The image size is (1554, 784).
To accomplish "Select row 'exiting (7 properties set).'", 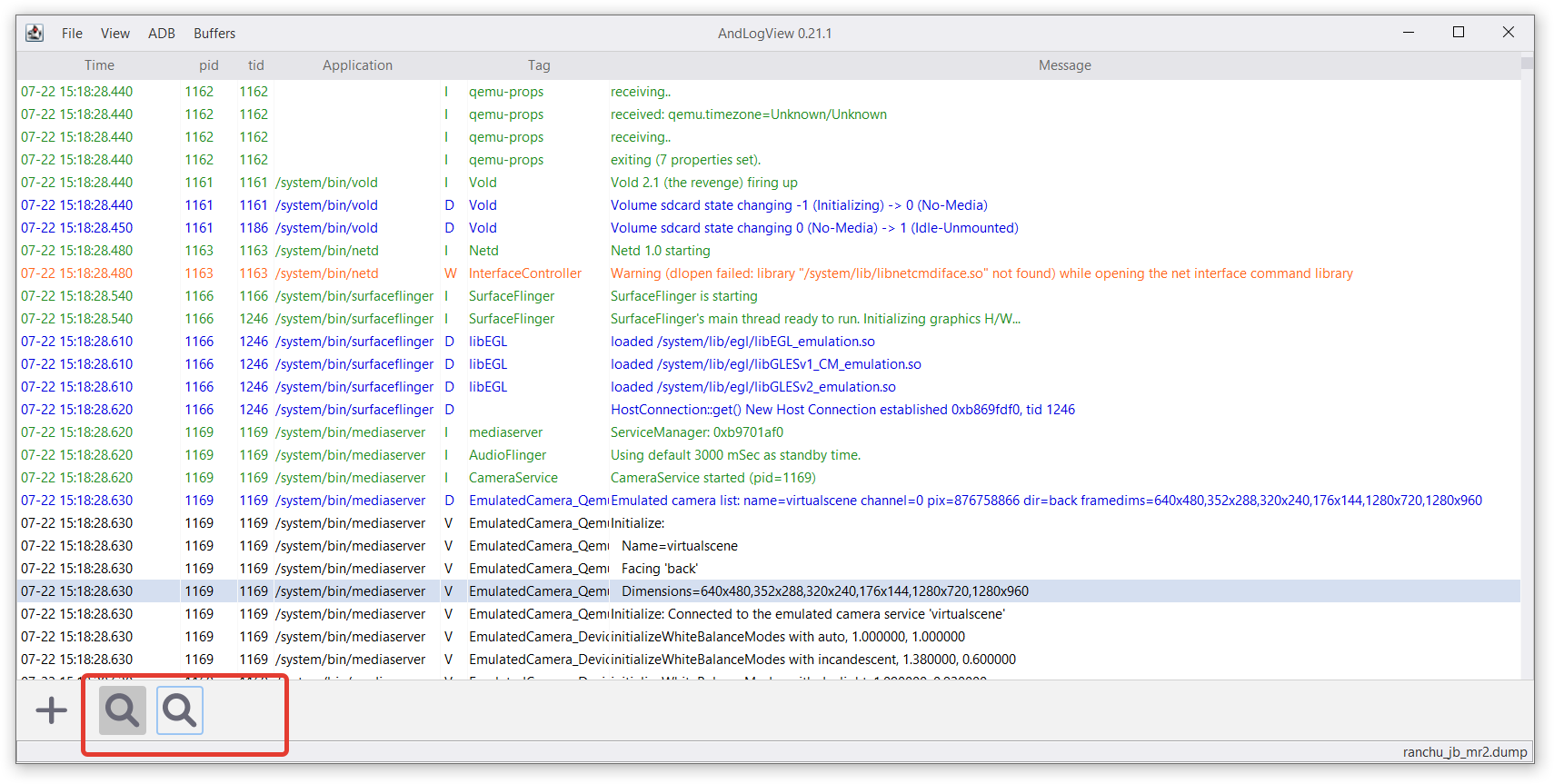I will pyautogui.click(x=768, y=160).
